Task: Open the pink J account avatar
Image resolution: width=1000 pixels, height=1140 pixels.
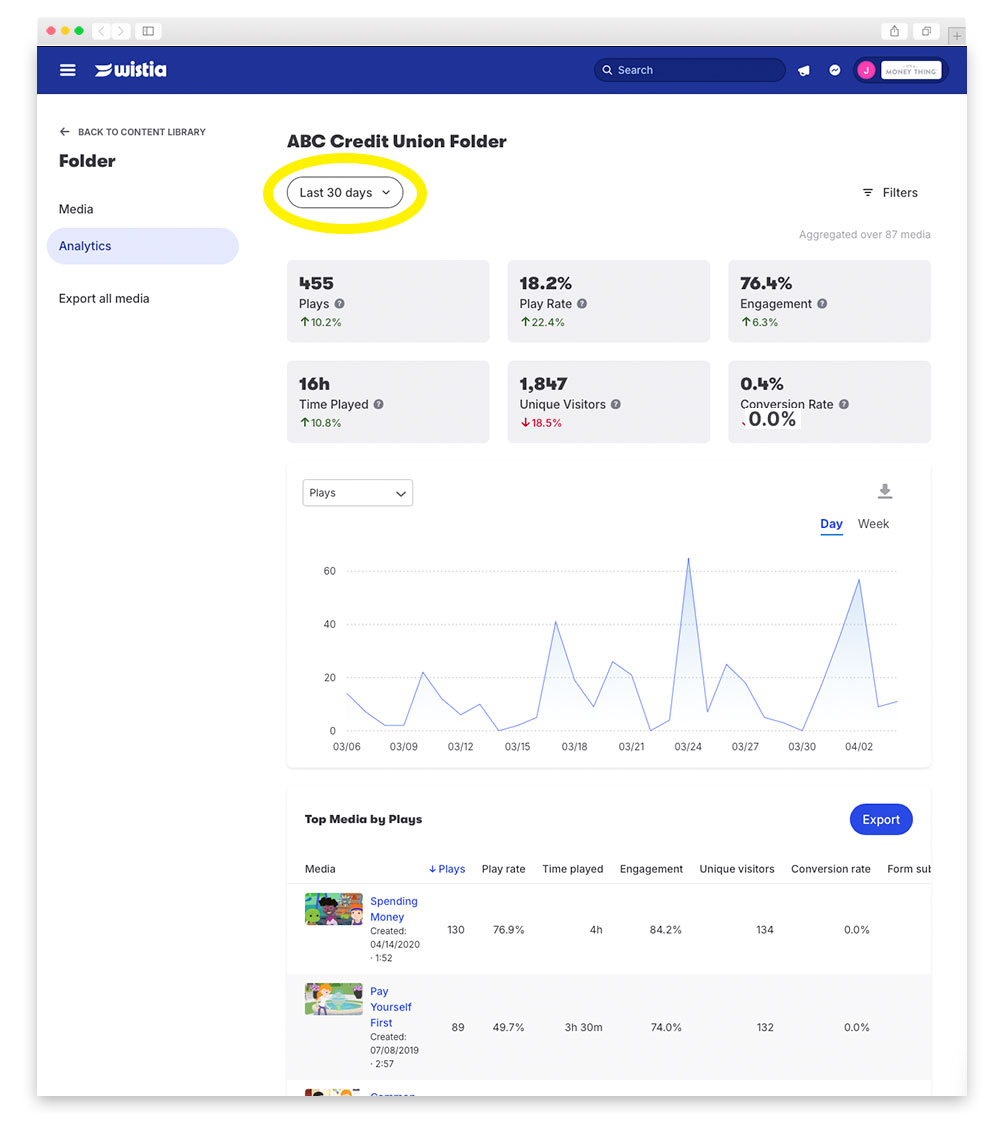Action: tap(866, 71)
